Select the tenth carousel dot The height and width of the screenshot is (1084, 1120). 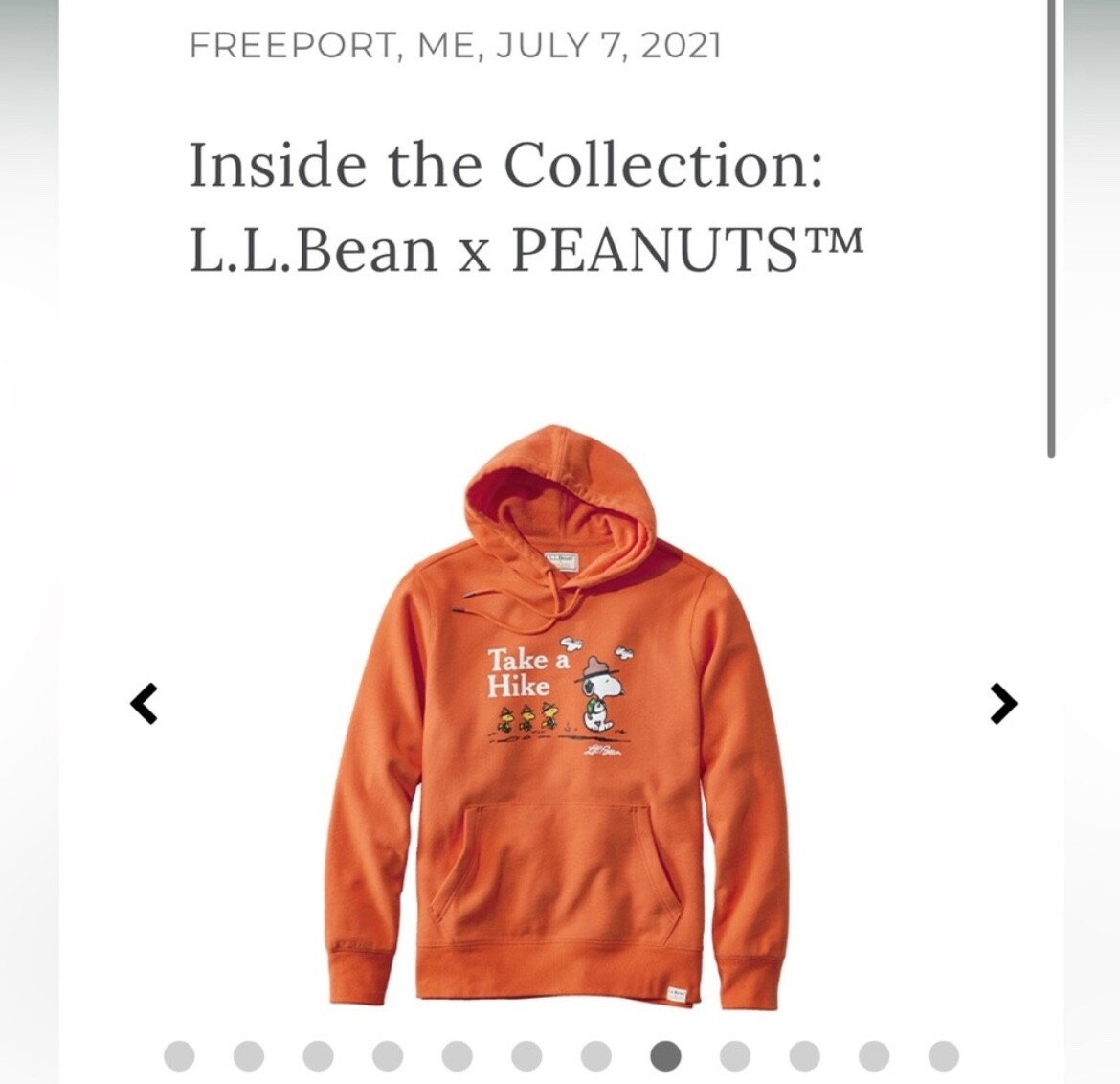coord(804,1055)
